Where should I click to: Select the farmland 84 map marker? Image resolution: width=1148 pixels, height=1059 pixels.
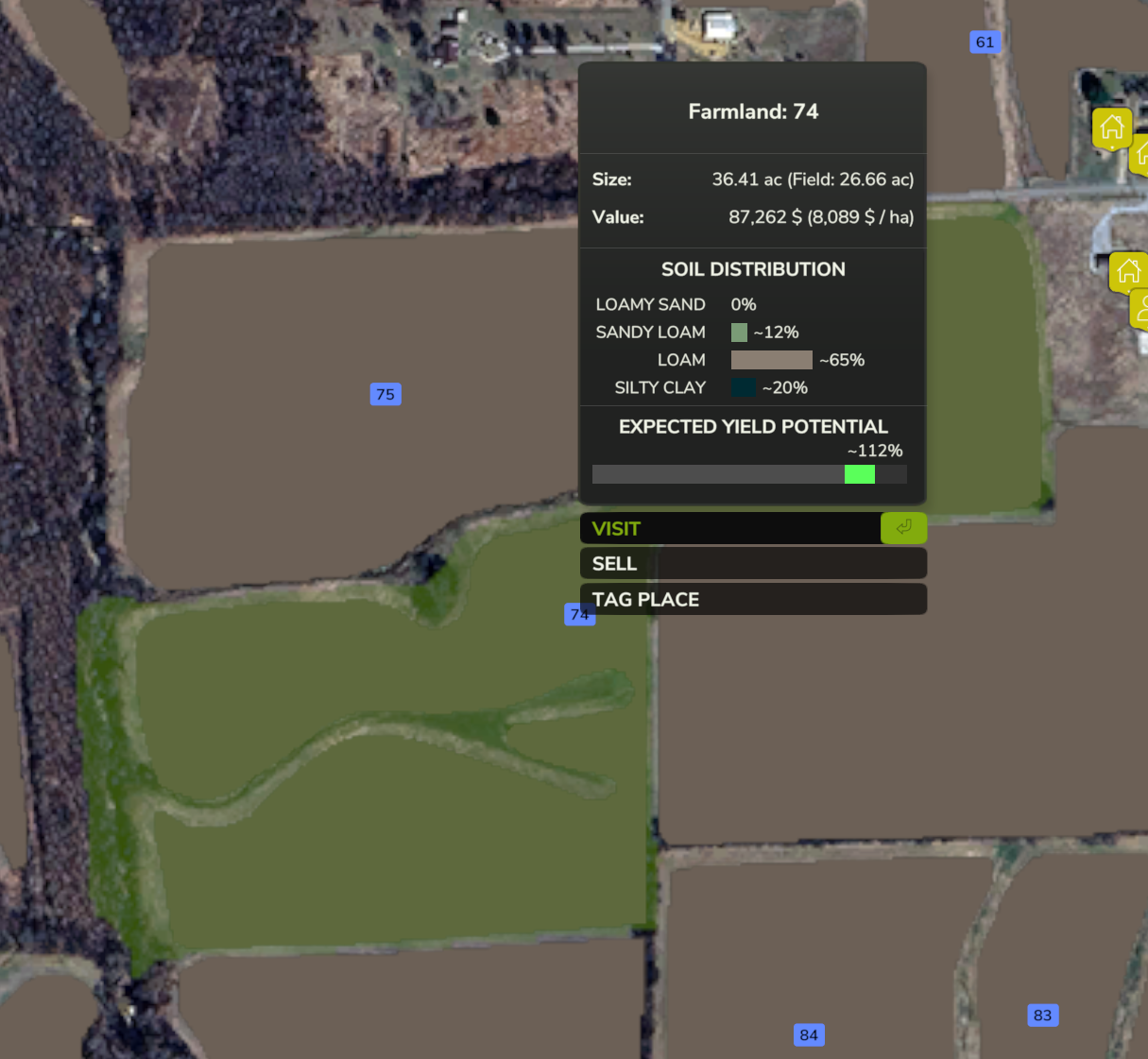click(x=809, y=1034)
